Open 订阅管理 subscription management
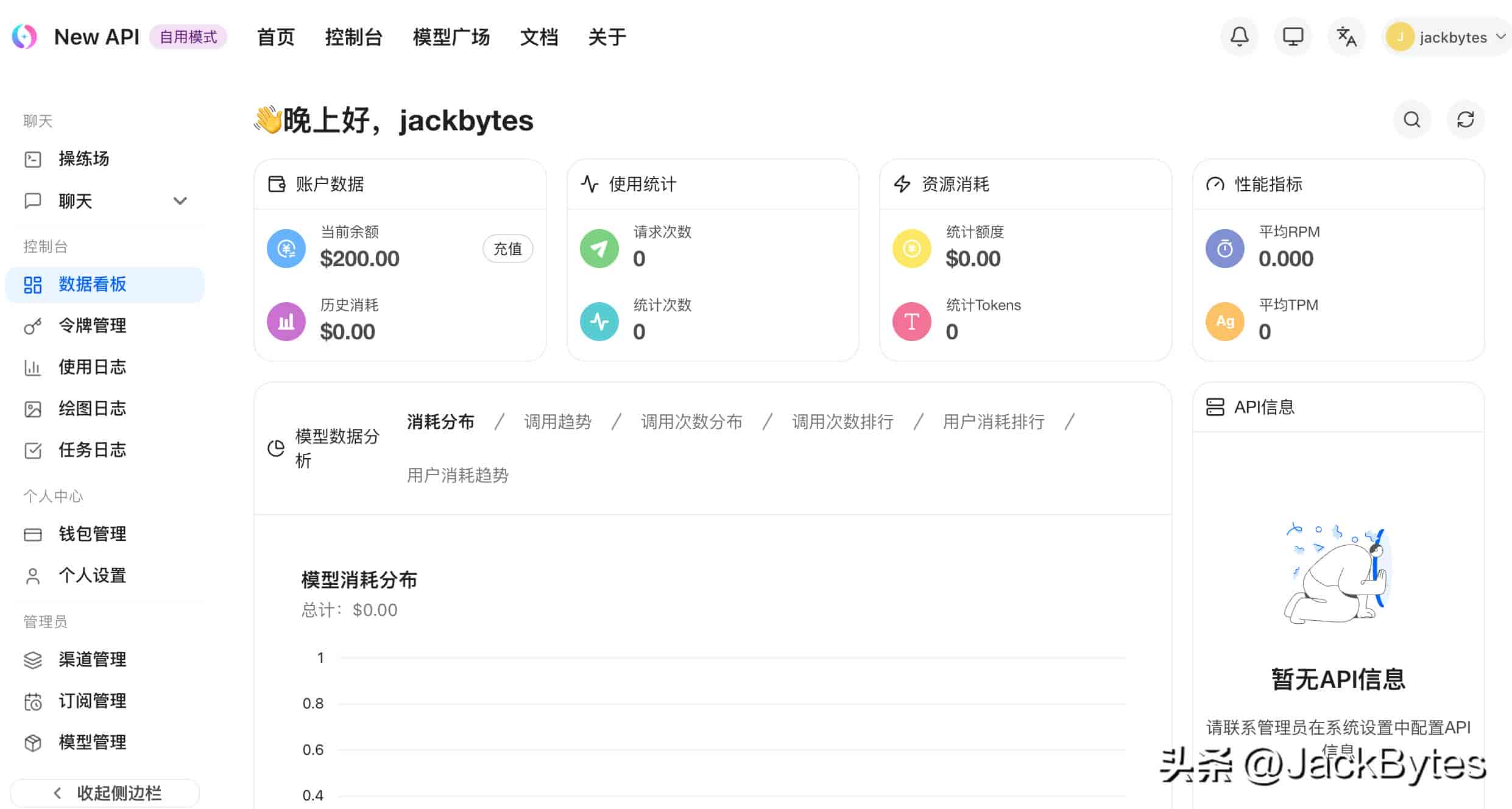This screenshot has height=809, width=1512. coord(105,701)
